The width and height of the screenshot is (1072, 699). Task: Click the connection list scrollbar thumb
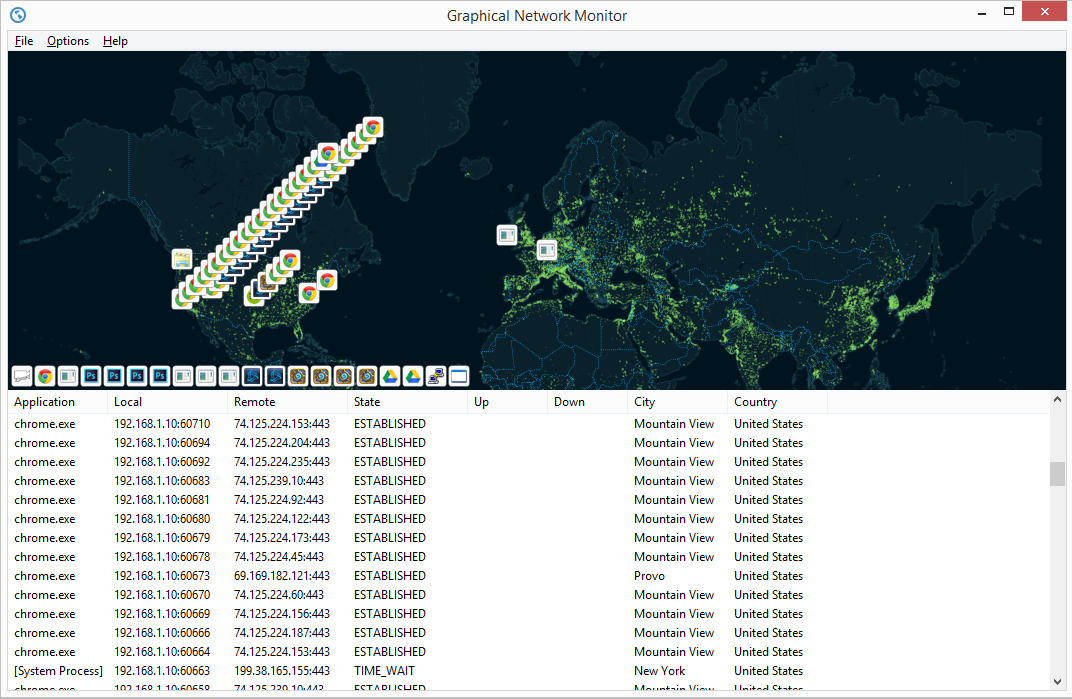(1057, 474)
